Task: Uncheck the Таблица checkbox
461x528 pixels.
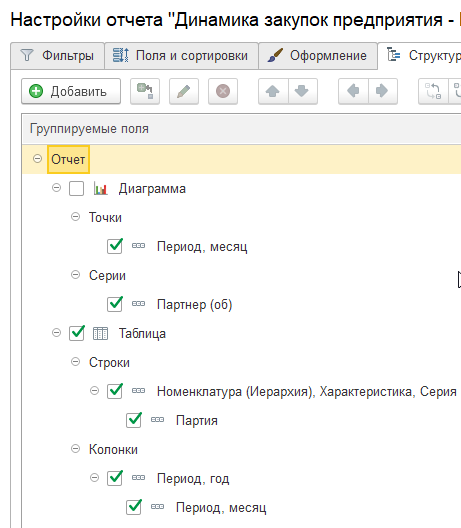Action: (76, 333)
